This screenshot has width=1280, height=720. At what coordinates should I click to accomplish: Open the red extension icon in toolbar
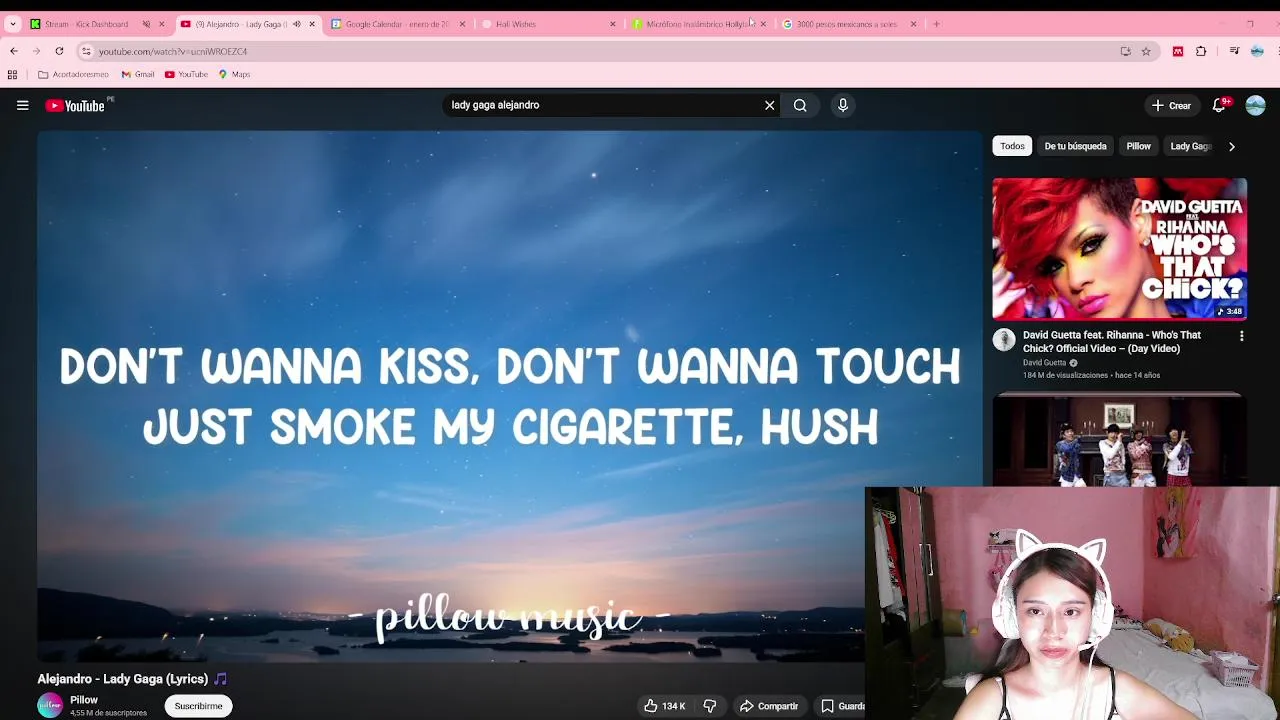[x=1178, y=51]
